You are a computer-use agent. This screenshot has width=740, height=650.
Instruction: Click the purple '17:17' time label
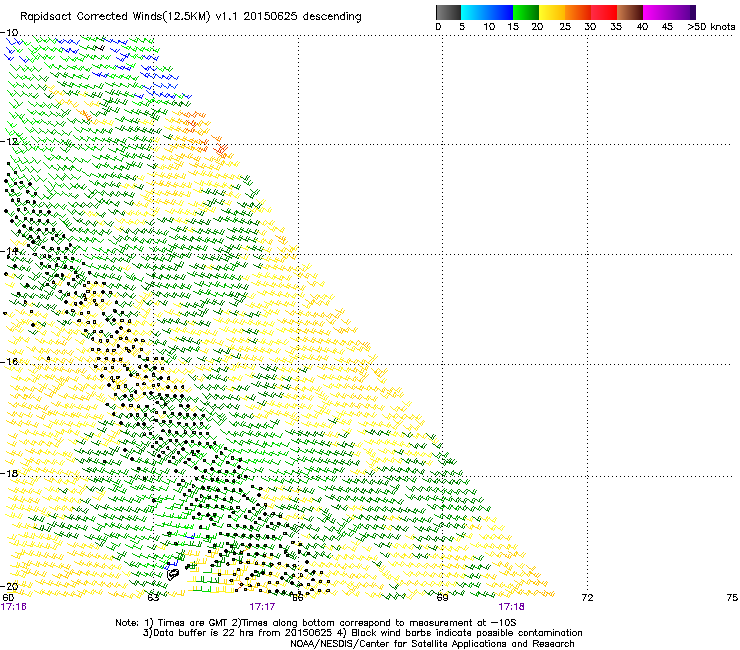tap(262, 607)
